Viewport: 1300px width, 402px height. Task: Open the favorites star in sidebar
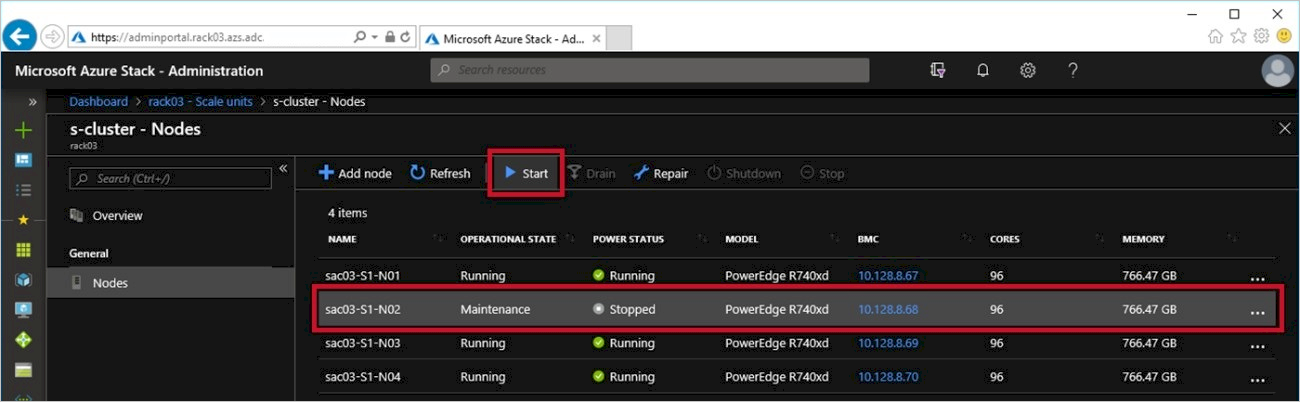point(24,219)
